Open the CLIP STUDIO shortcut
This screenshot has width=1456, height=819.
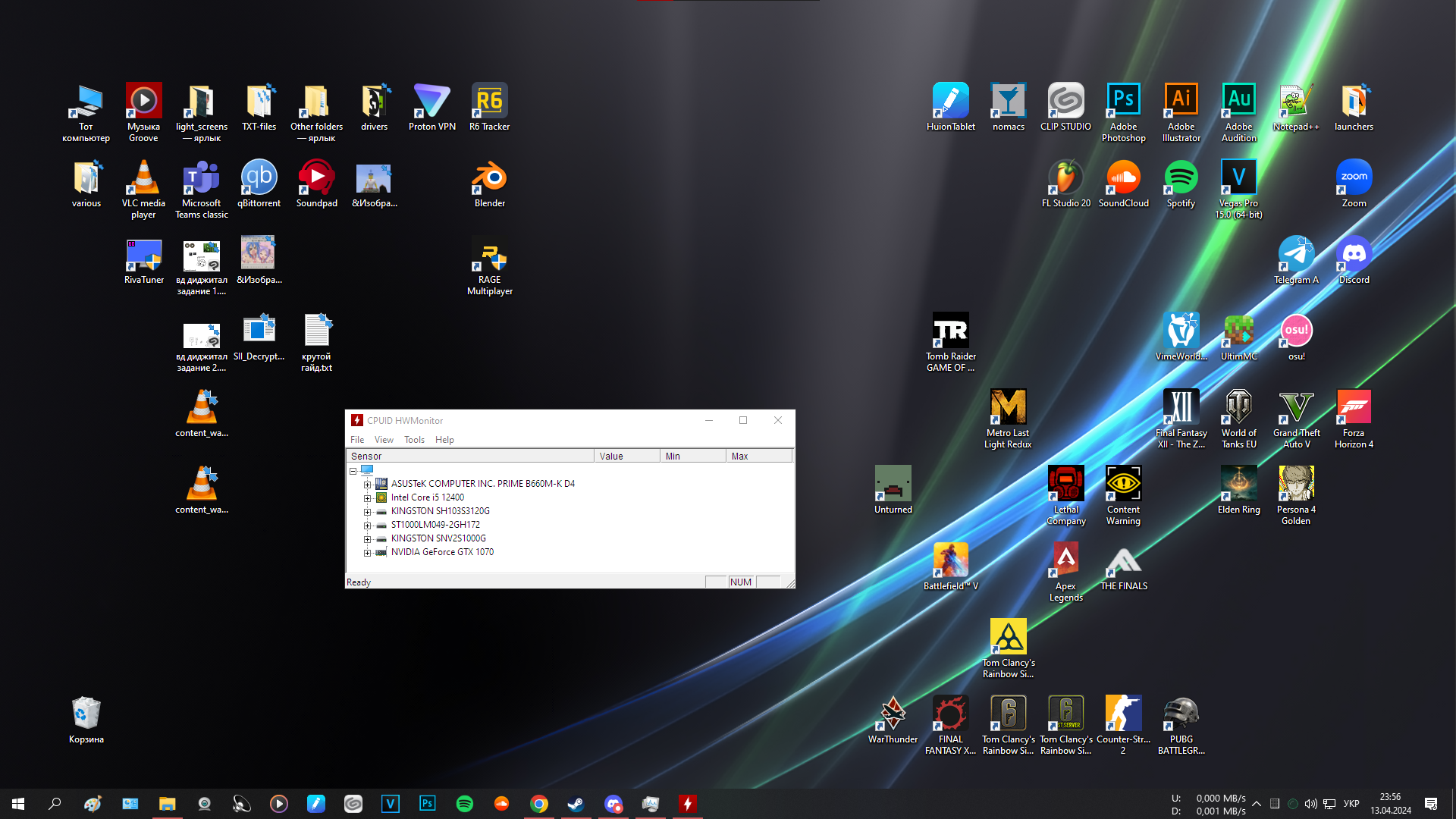(1065, 107)
